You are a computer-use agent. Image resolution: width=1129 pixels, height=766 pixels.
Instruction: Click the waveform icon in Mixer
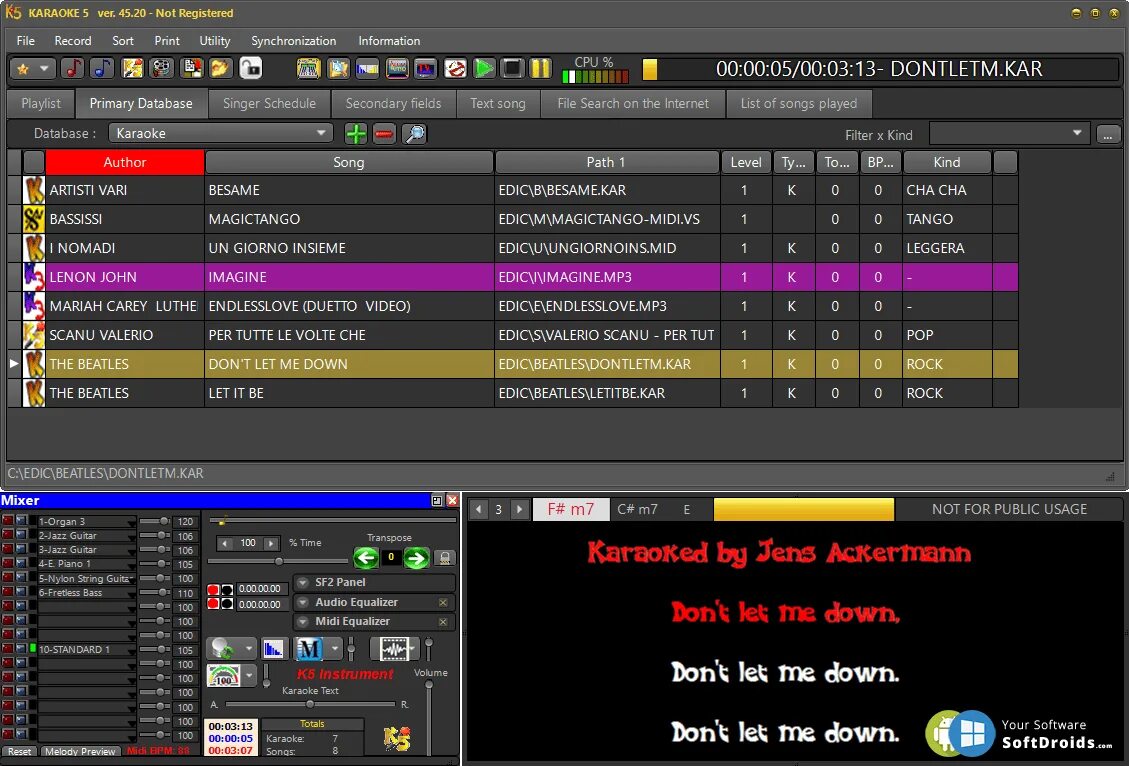pyautogui.click(x=395, y=649)
